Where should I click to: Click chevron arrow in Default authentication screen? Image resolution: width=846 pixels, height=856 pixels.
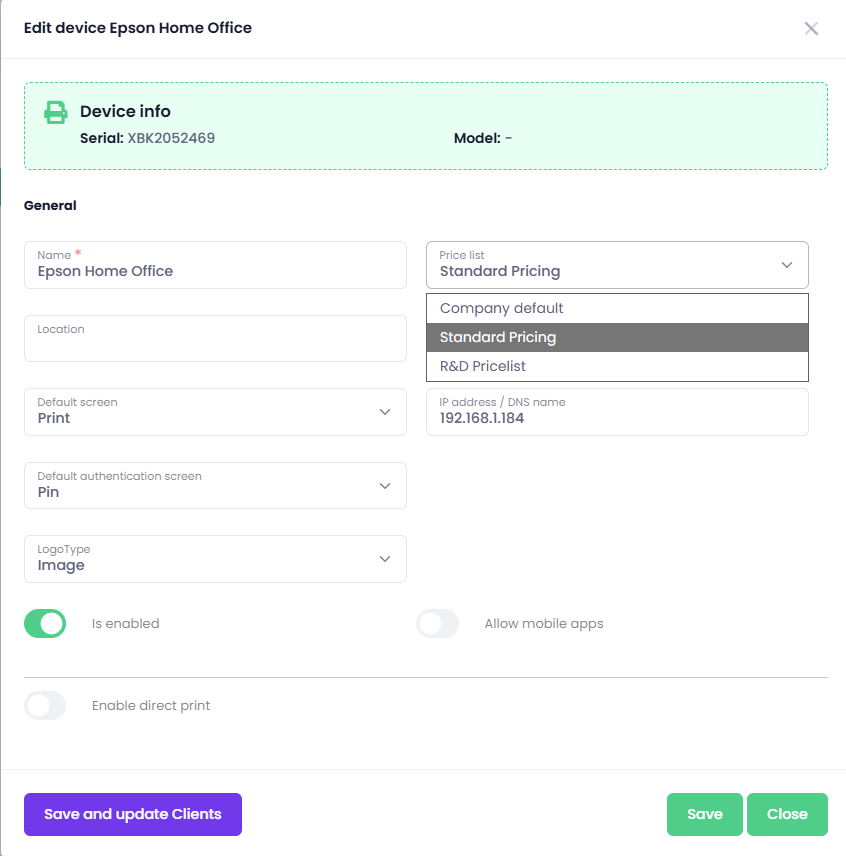tap(385, 486)
